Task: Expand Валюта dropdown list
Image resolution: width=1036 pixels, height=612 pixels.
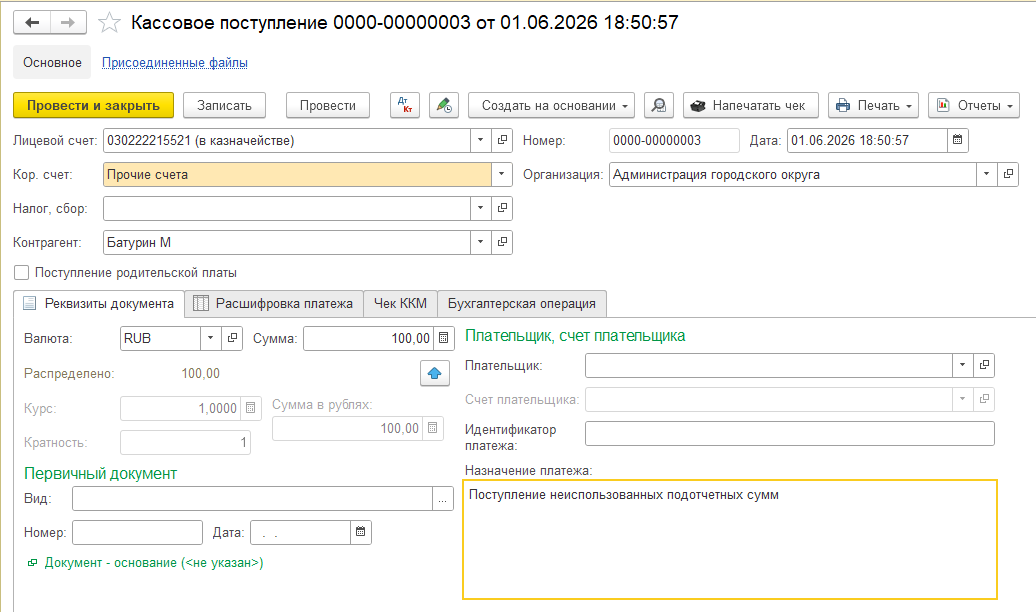Action: (210, 338)
